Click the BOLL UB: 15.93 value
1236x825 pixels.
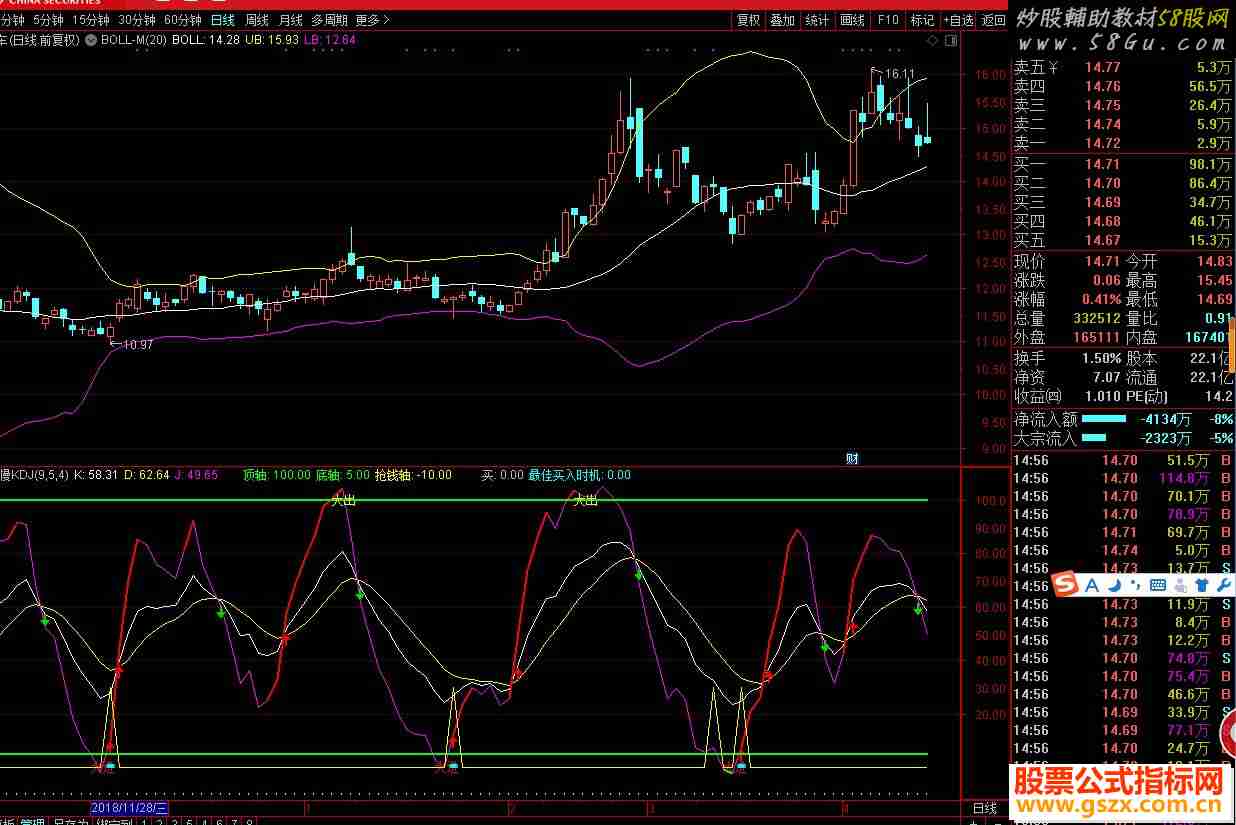272,40
